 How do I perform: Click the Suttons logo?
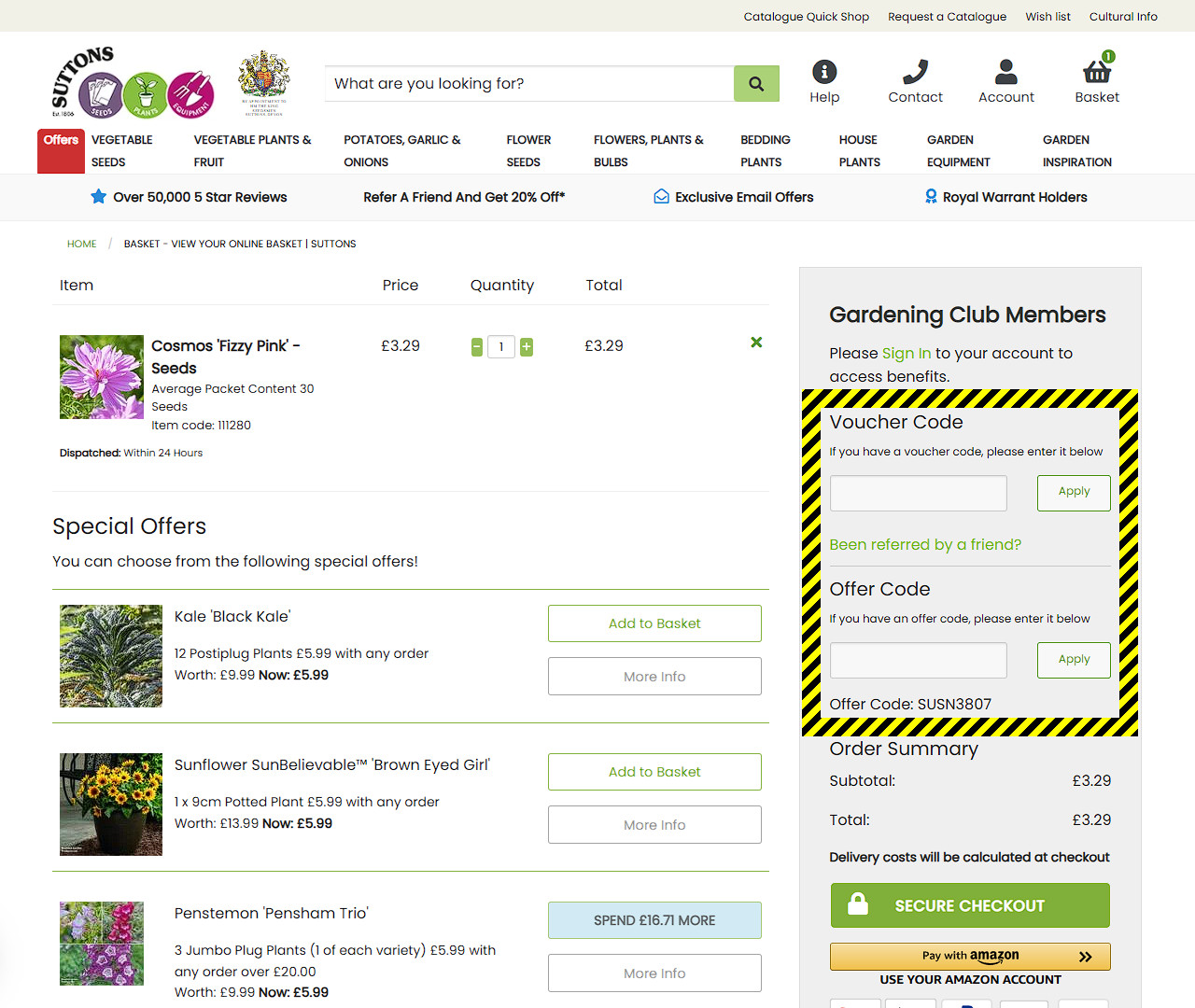[132, 83]
